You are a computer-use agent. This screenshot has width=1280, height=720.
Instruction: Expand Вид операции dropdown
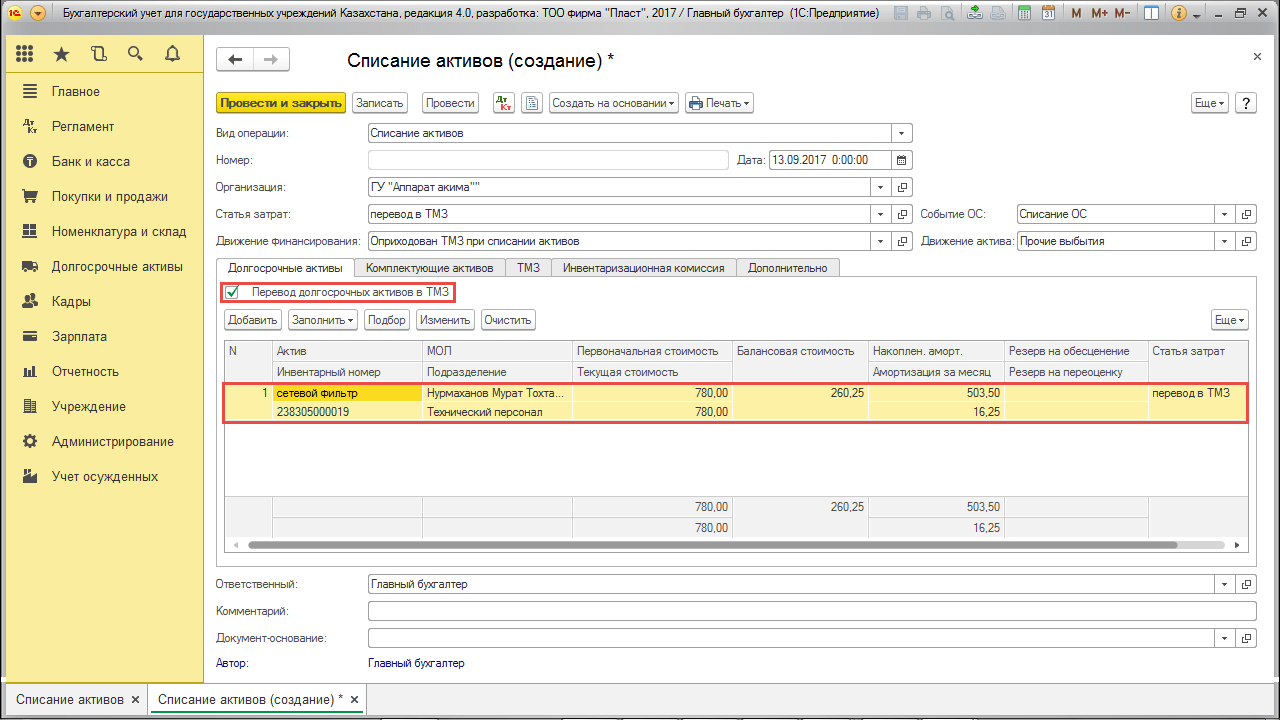click(x=901, y=133)
